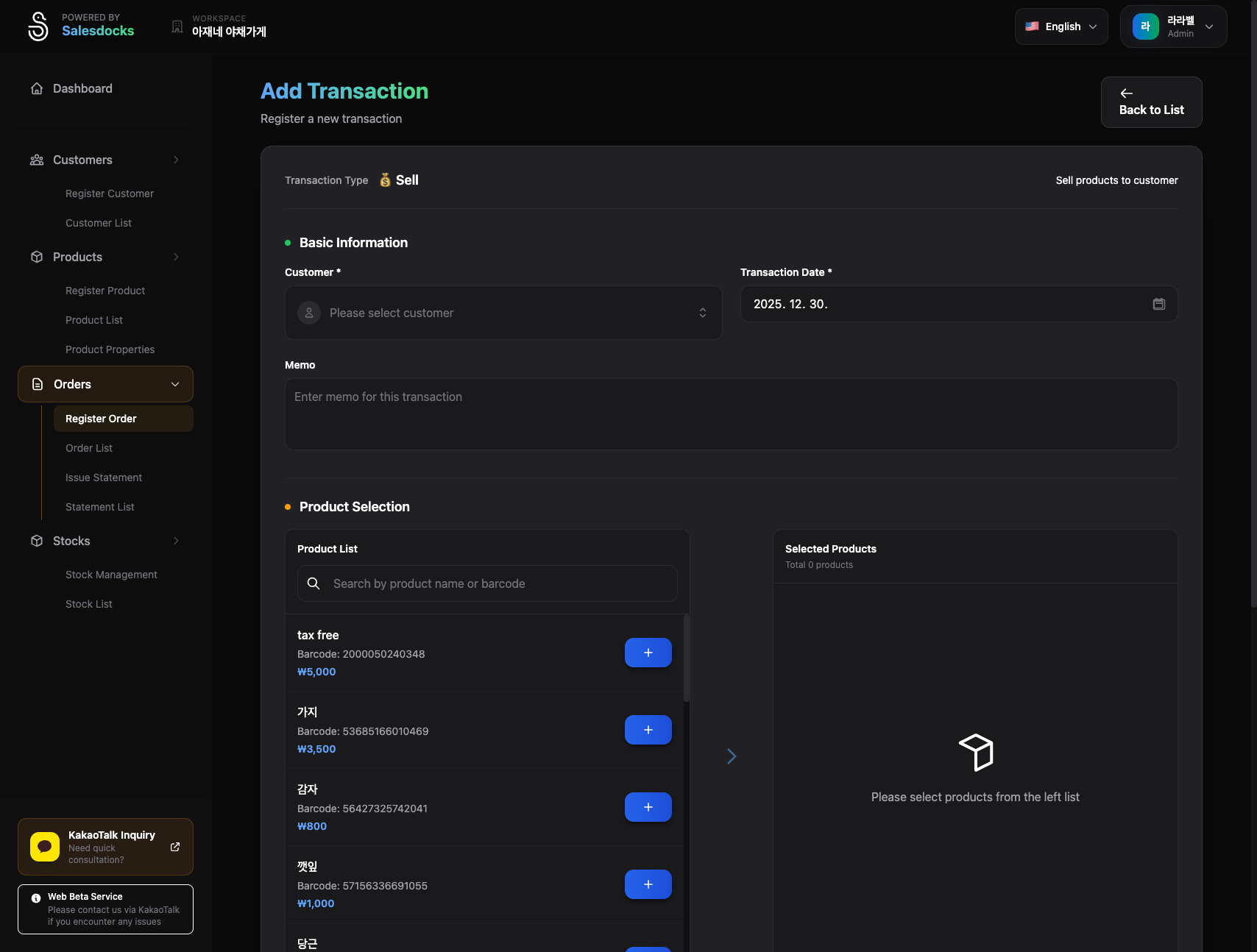Click the memo input field

pos(731,413)
